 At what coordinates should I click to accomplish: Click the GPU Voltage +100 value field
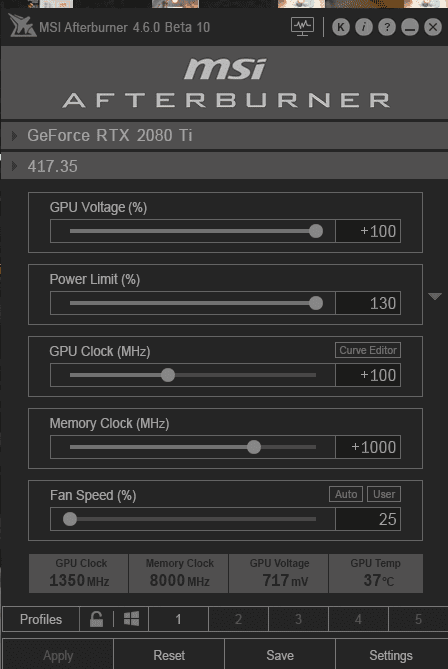368,231
